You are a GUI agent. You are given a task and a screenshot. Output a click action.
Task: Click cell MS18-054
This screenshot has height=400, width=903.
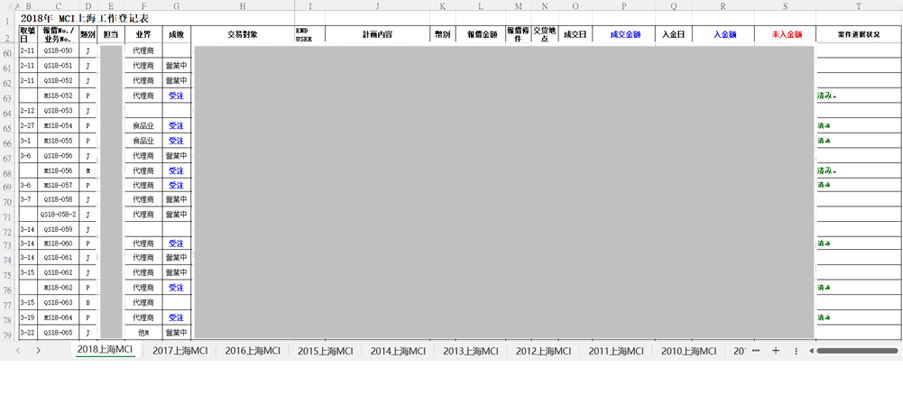[58, 125]
